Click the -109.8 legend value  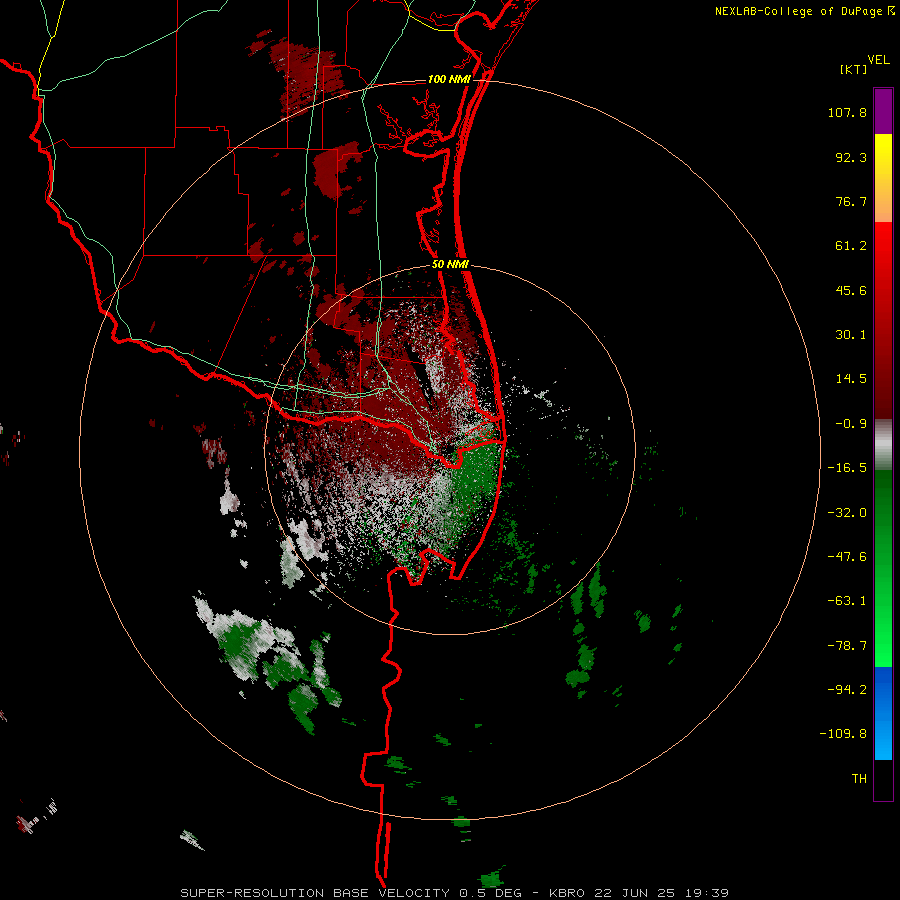pyautogui.click(x=844, y=734)
